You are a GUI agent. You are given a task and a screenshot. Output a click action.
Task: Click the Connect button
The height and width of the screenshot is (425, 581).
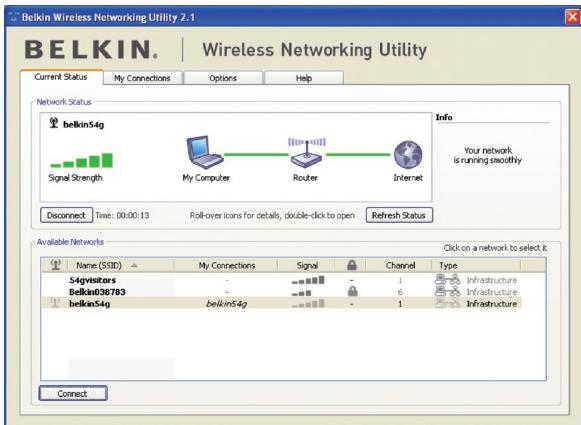click(73, 393)
